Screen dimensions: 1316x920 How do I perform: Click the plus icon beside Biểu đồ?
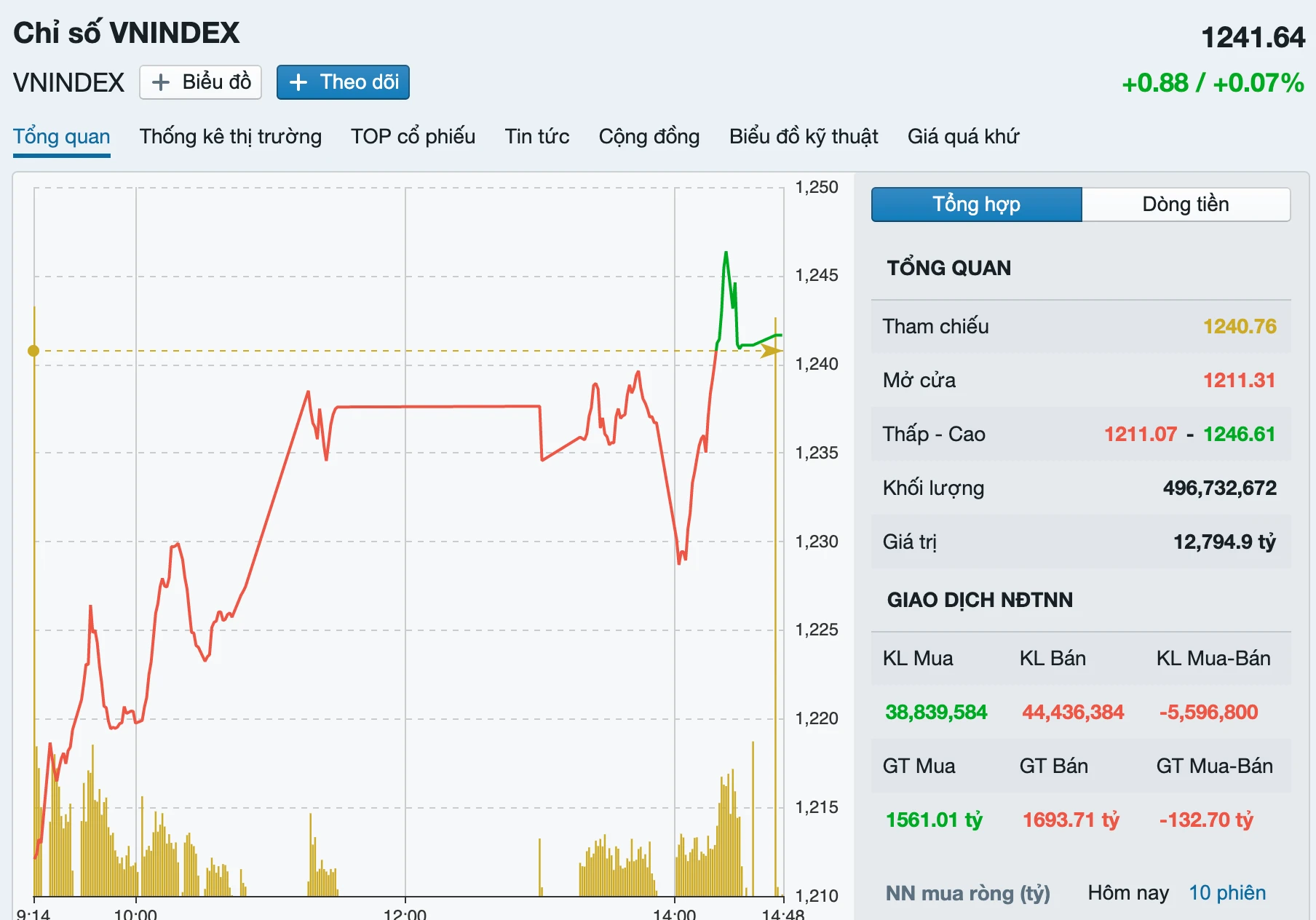160,82
